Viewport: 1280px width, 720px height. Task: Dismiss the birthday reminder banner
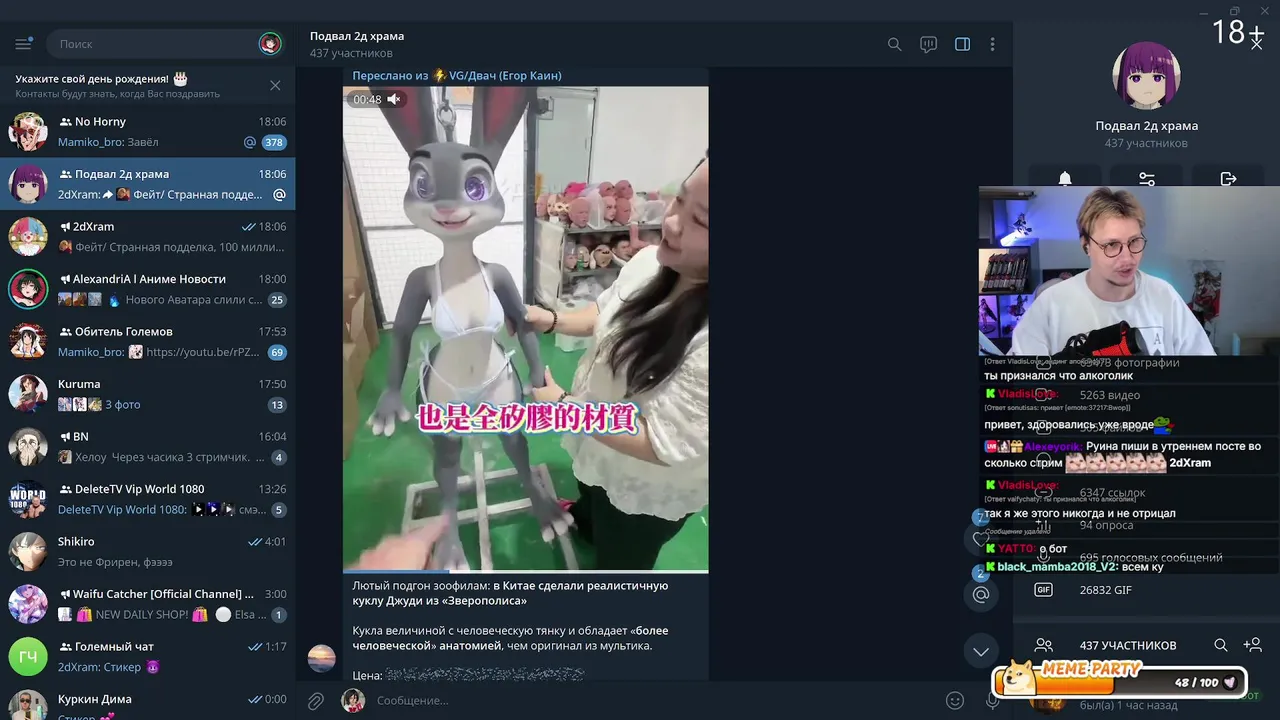click(275, 85)
